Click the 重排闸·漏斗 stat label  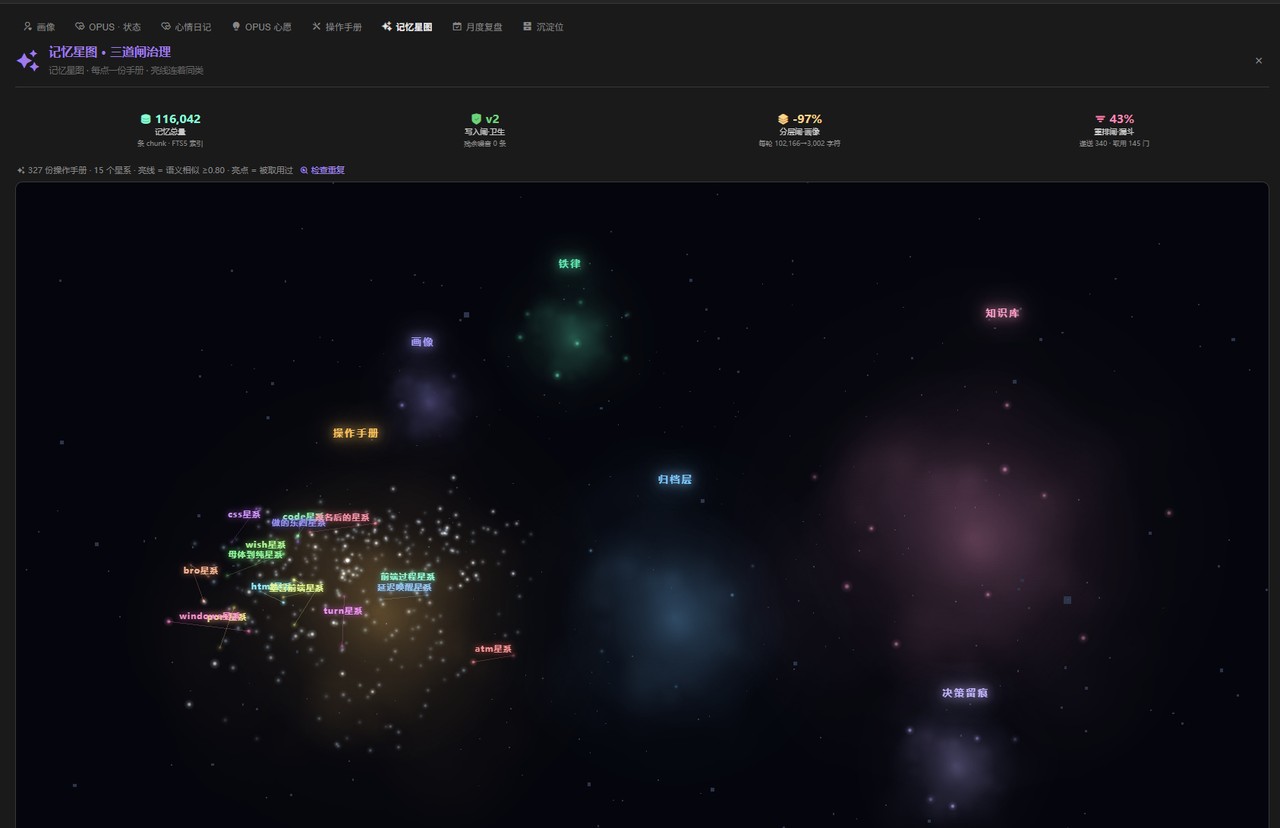point(1114,132)
